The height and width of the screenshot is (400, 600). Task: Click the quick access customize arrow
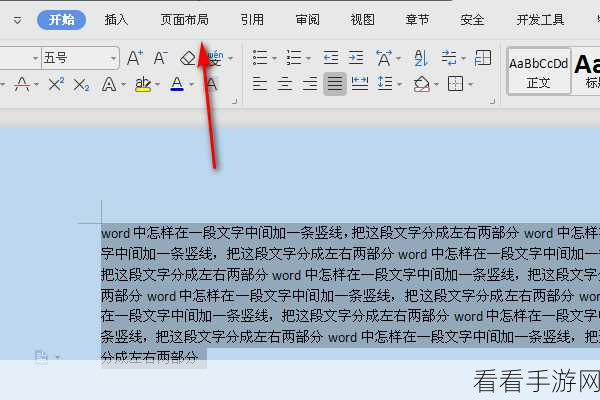[17, 20]
